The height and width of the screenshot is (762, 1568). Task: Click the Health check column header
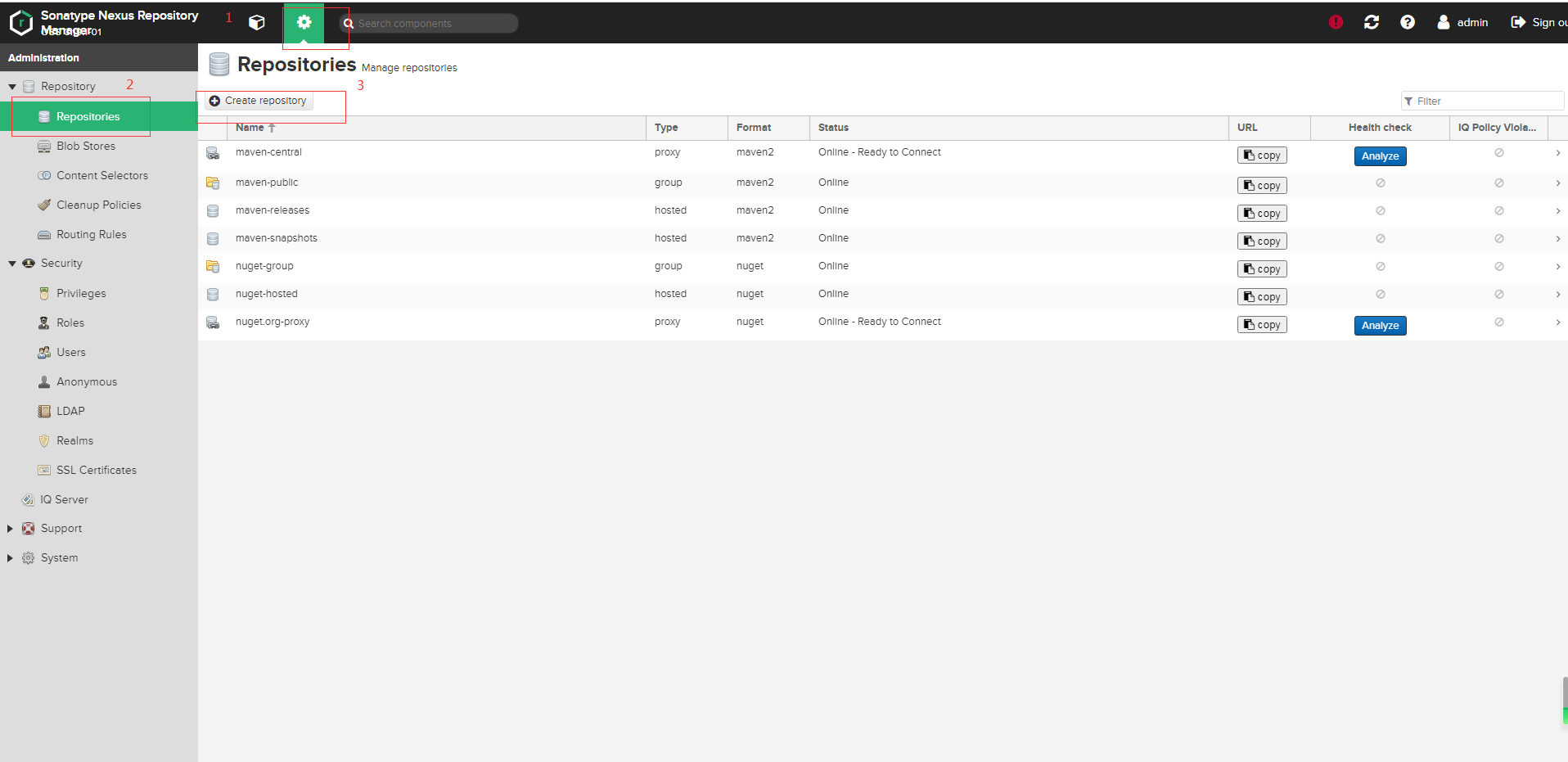[x=1380, y=128]
